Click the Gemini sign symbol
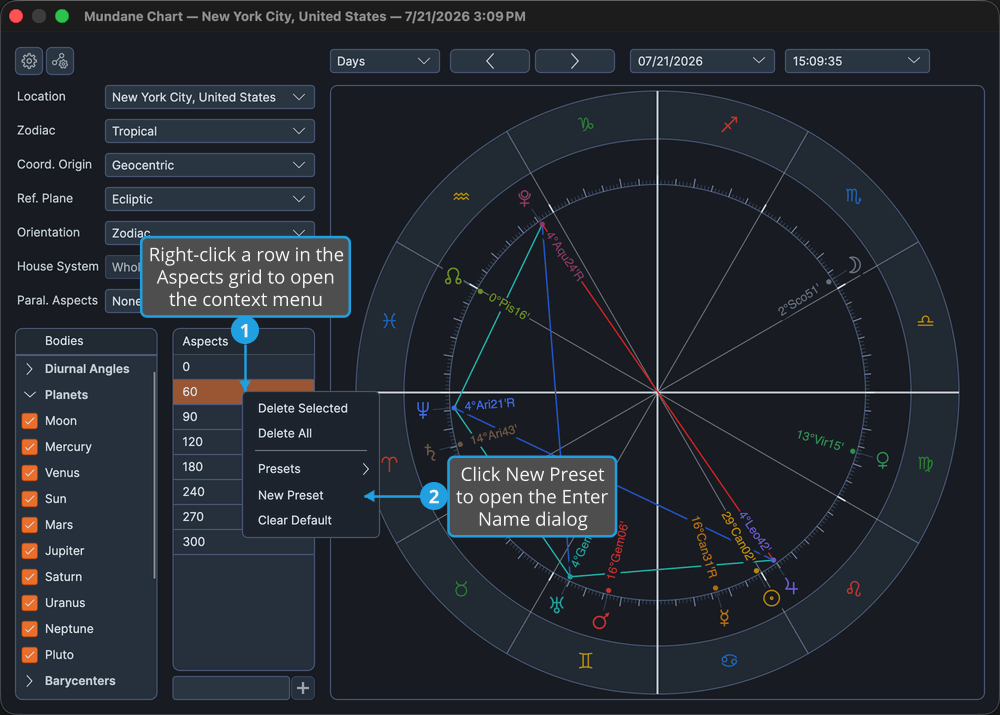The width and height of the screenshot is (1000, 715). [x=585, y=661]
